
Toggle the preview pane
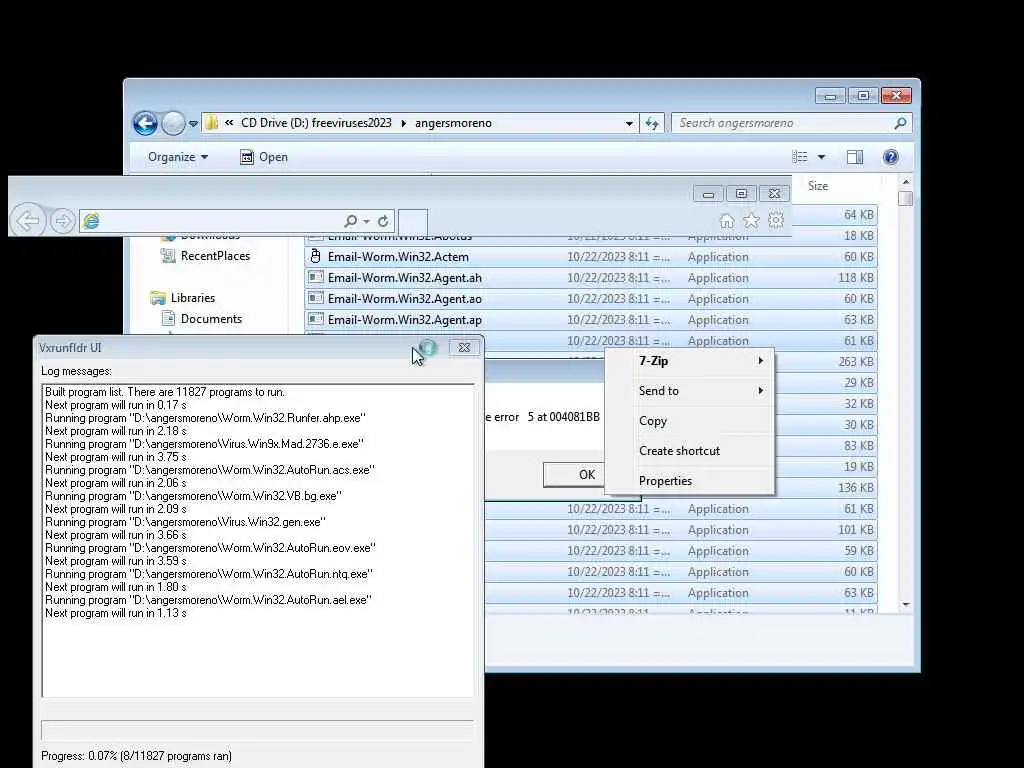tap(855, 157)
